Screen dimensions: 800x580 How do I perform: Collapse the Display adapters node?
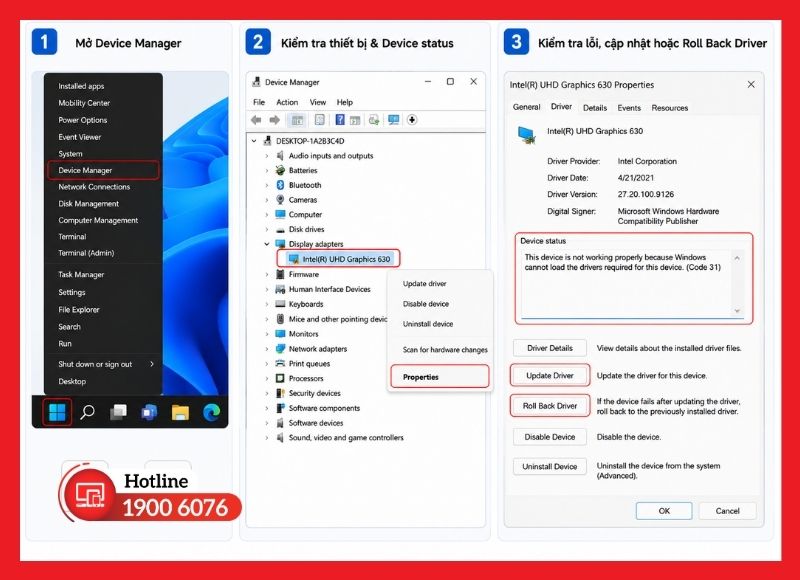267,244
